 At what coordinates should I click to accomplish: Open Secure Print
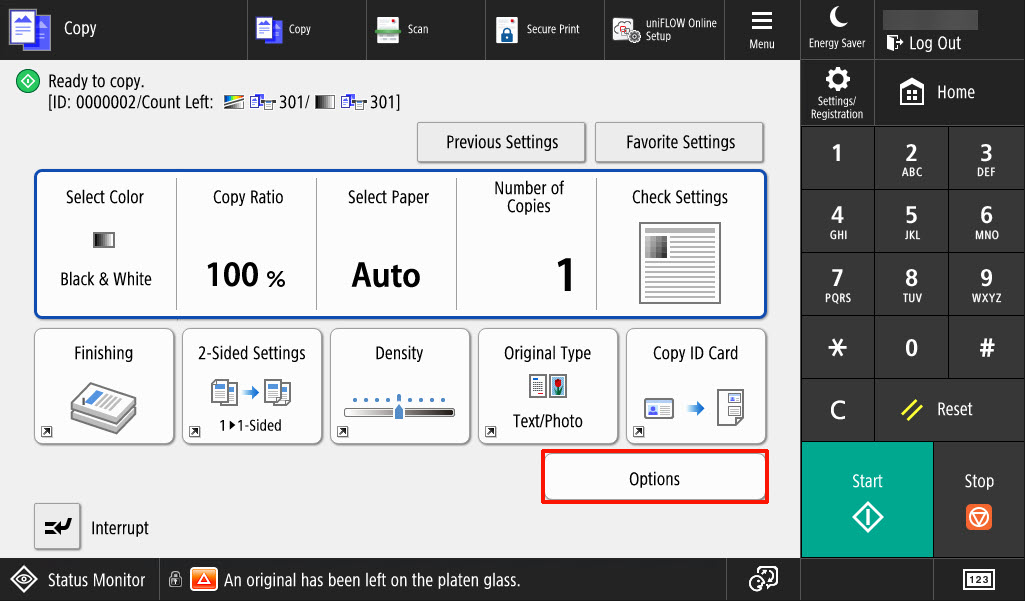coord(545,29)
